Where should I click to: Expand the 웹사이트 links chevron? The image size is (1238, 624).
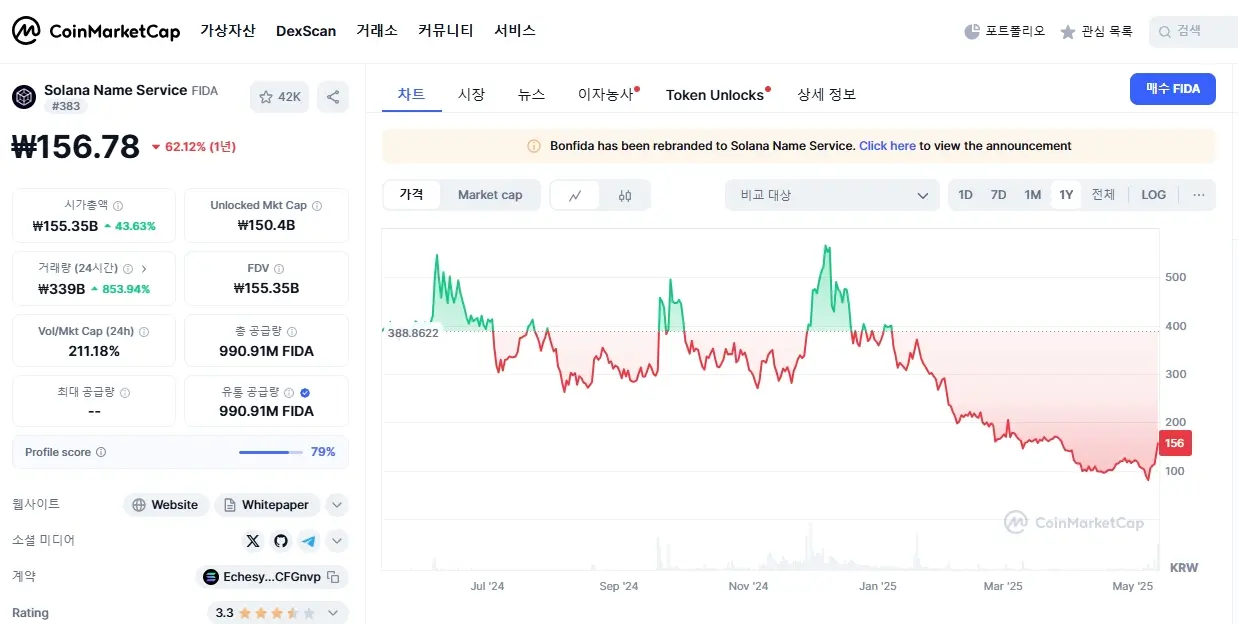point(337,505)
